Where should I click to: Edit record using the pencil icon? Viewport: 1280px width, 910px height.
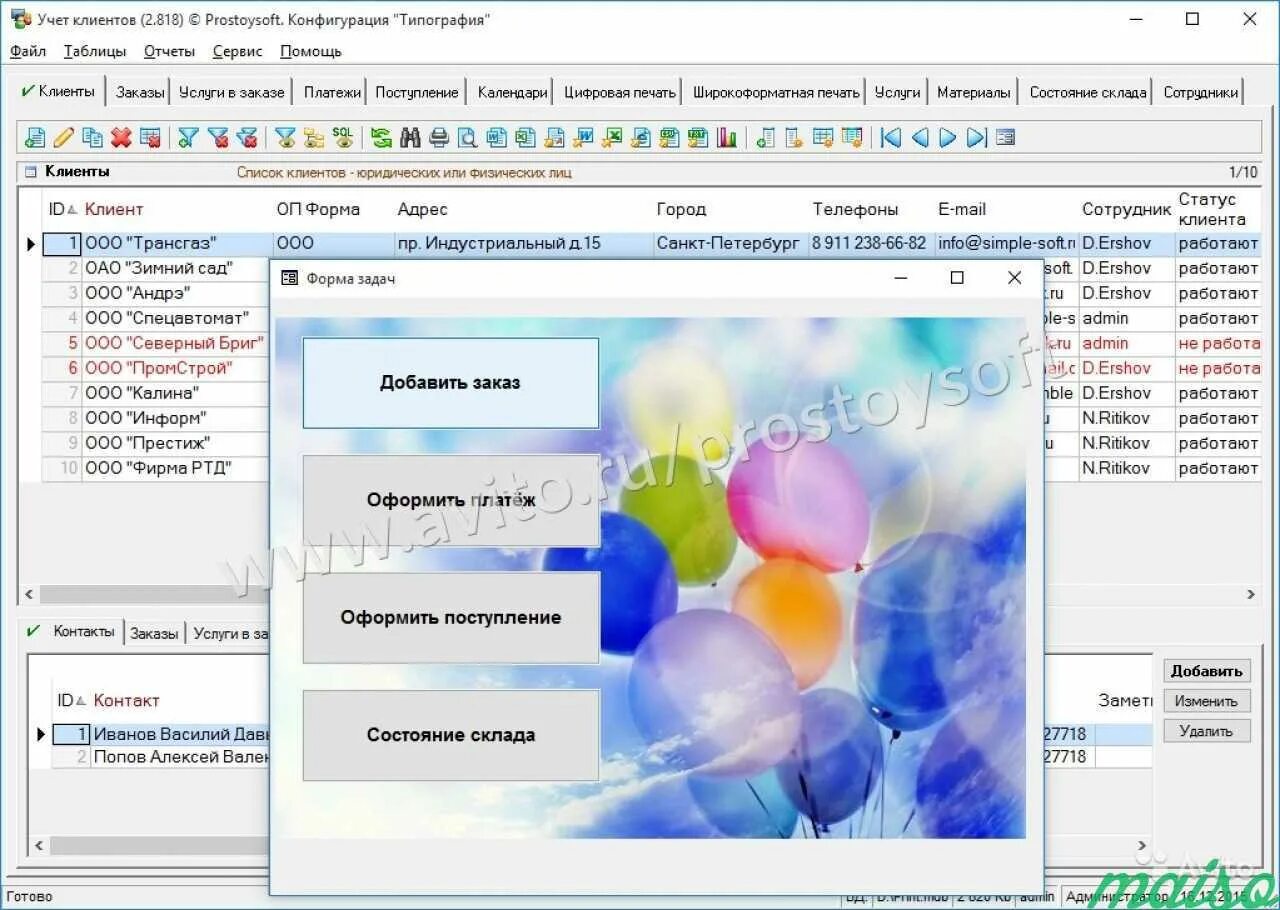(x=63, y=138)
